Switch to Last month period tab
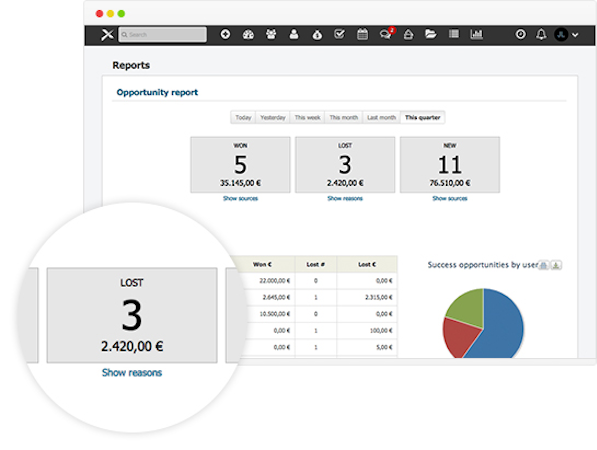 382,117
